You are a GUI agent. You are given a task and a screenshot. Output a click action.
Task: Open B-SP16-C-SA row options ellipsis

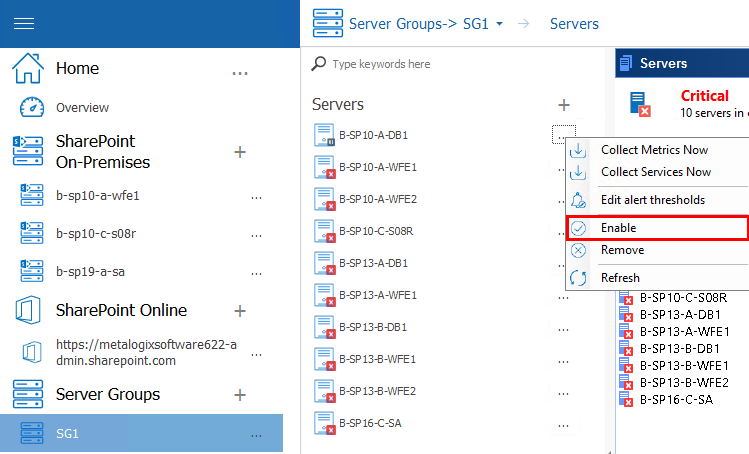click(x=564, y=425)
